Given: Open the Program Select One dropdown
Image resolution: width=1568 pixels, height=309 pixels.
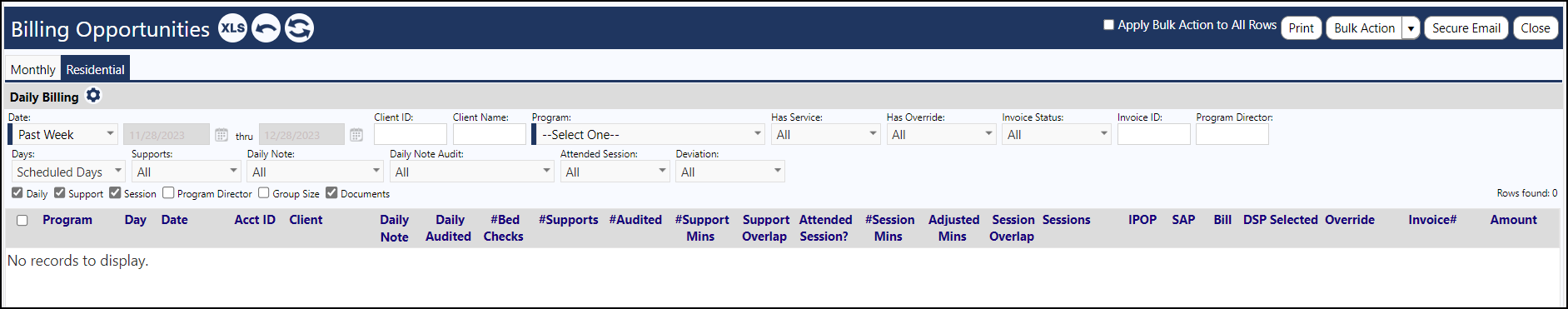Looking at the screenshot, I should [648, 134].
